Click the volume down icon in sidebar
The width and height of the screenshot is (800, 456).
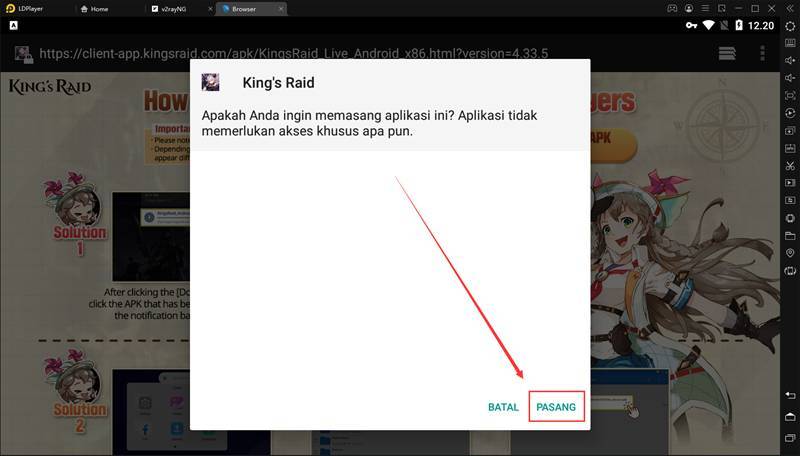[x=790, y=78]
